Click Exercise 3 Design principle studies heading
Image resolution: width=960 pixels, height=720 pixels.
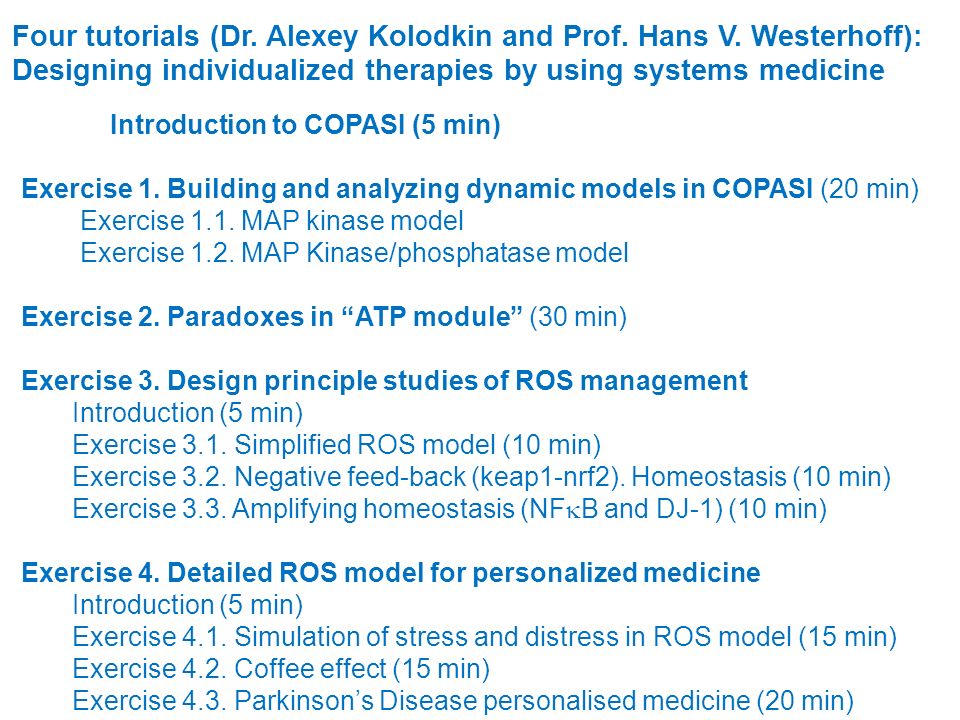click(x=384, y=380)
